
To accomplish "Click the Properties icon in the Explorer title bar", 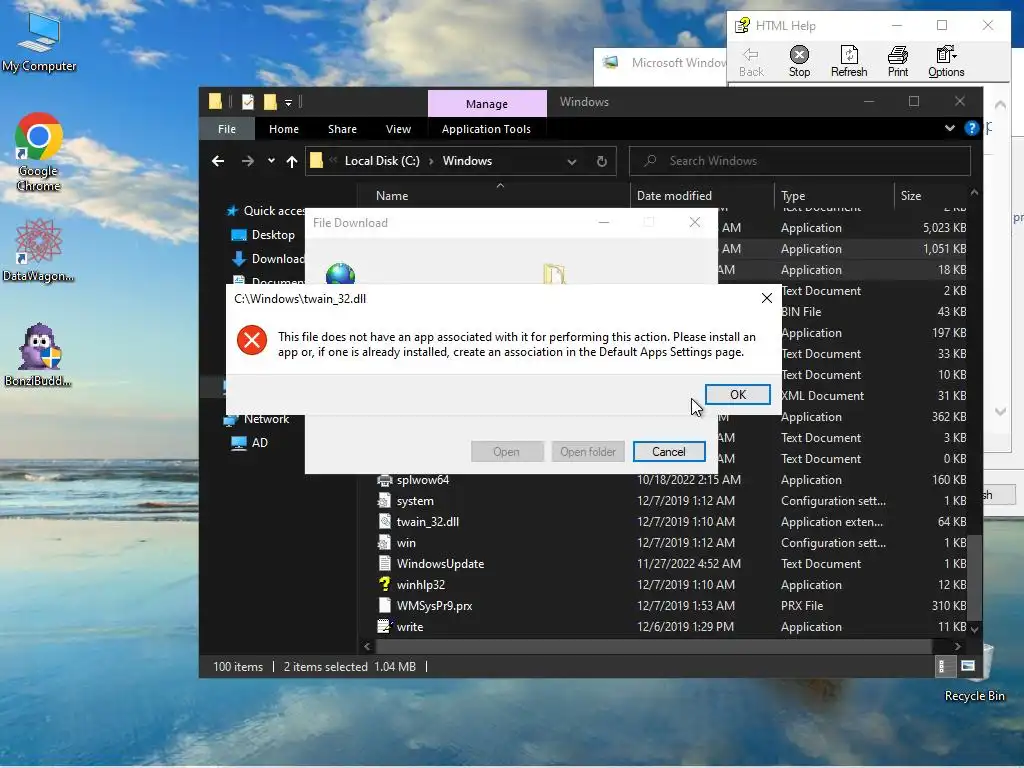I will coord(248,102).
